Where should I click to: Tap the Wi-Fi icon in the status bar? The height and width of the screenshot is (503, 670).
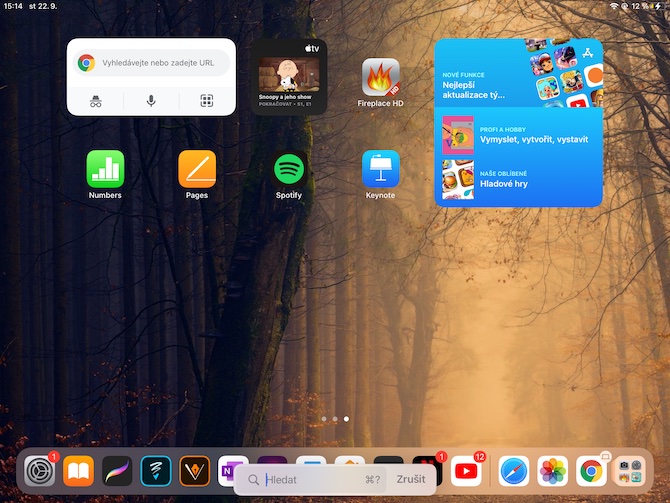pos(614,6)
